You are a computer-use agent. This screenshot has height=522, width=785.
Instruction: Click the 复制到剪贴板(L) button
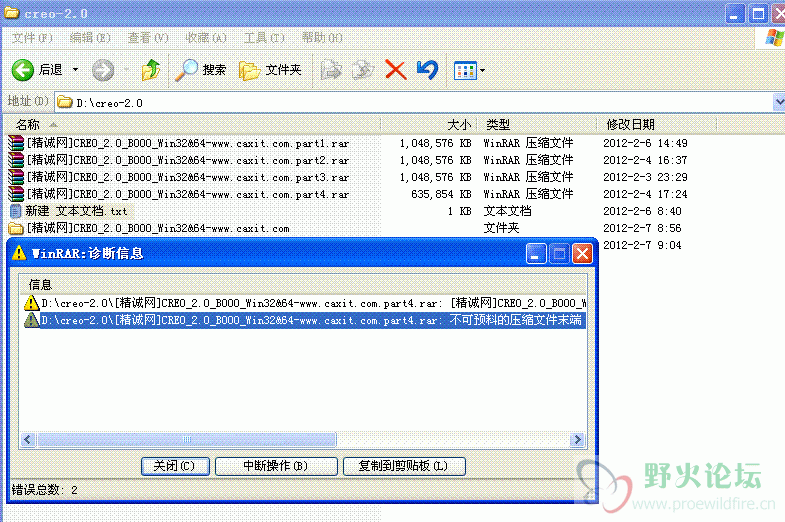(x=404, y=466)
